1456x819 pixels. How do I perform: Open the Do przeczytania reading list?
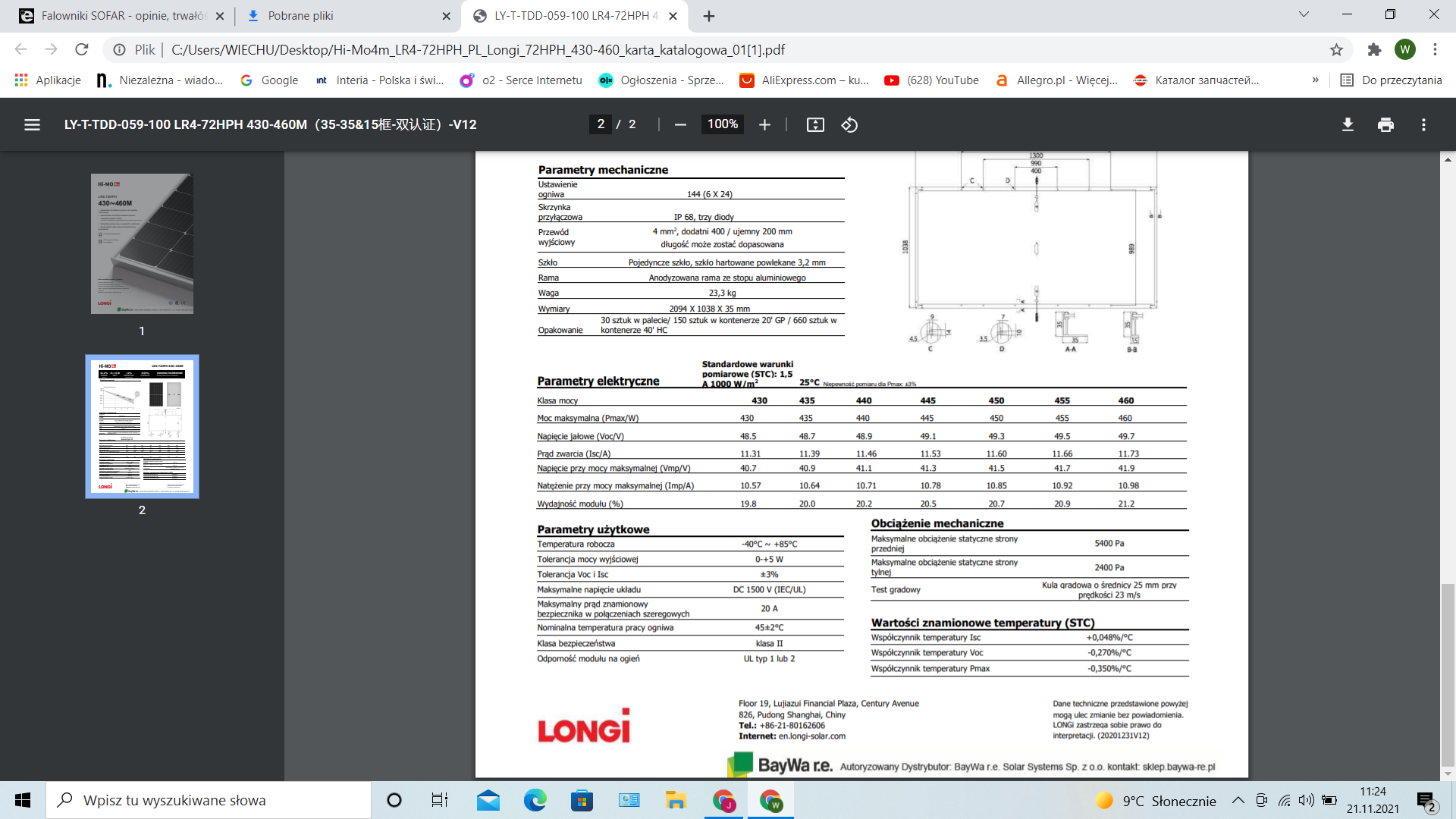[x=1392, y=80]
